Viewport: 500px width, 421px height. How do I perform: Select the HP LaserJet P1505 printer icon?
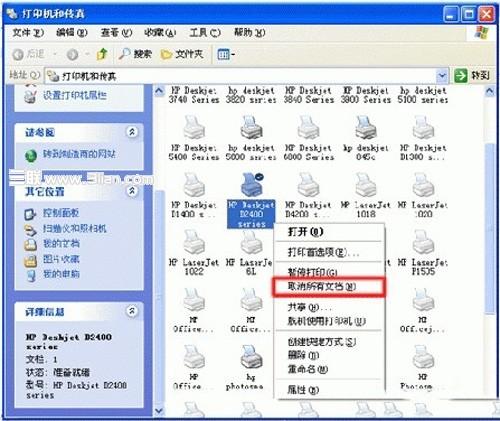(423, 243)
